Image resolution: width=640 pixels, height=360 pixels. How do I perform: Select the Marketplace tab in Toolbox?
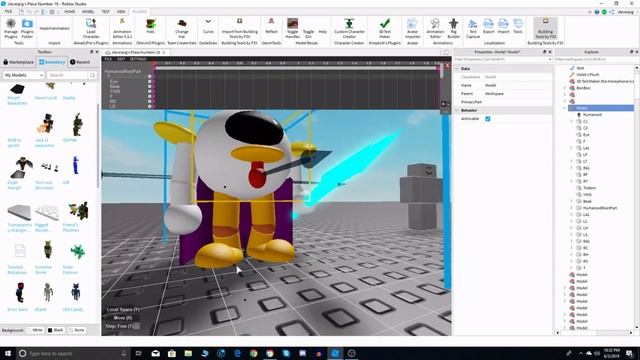pos(19,62)
